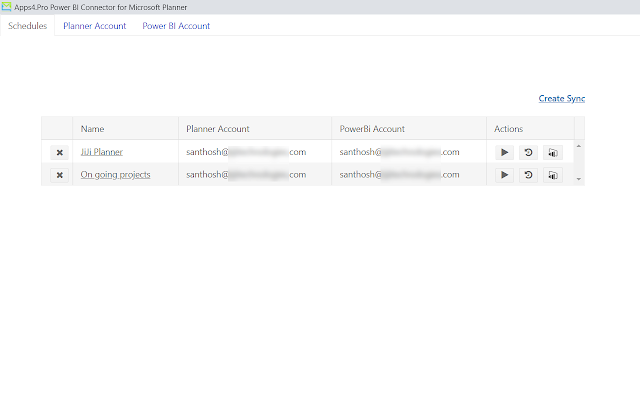This screenshot has width=640, height=400.
Task: Click the PowerBi Account column header
Action: (372, 129)
